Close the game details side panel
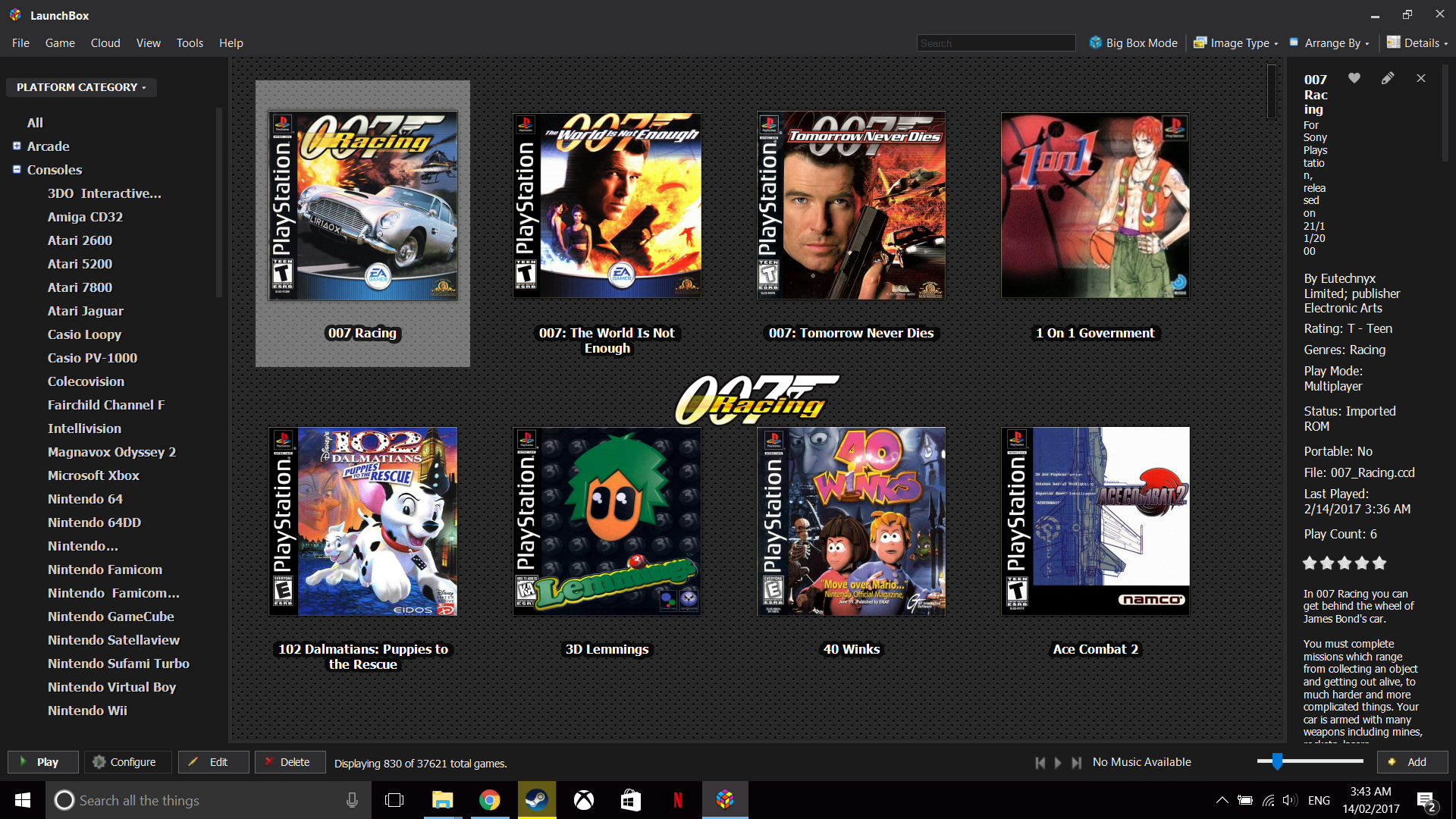 coord(1421,78)
